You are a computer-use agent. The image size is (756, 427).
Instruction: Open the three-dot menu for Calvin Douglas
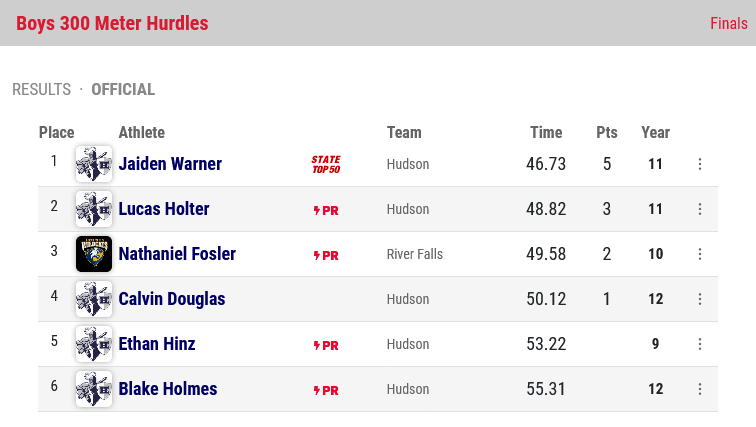point(700,299)
